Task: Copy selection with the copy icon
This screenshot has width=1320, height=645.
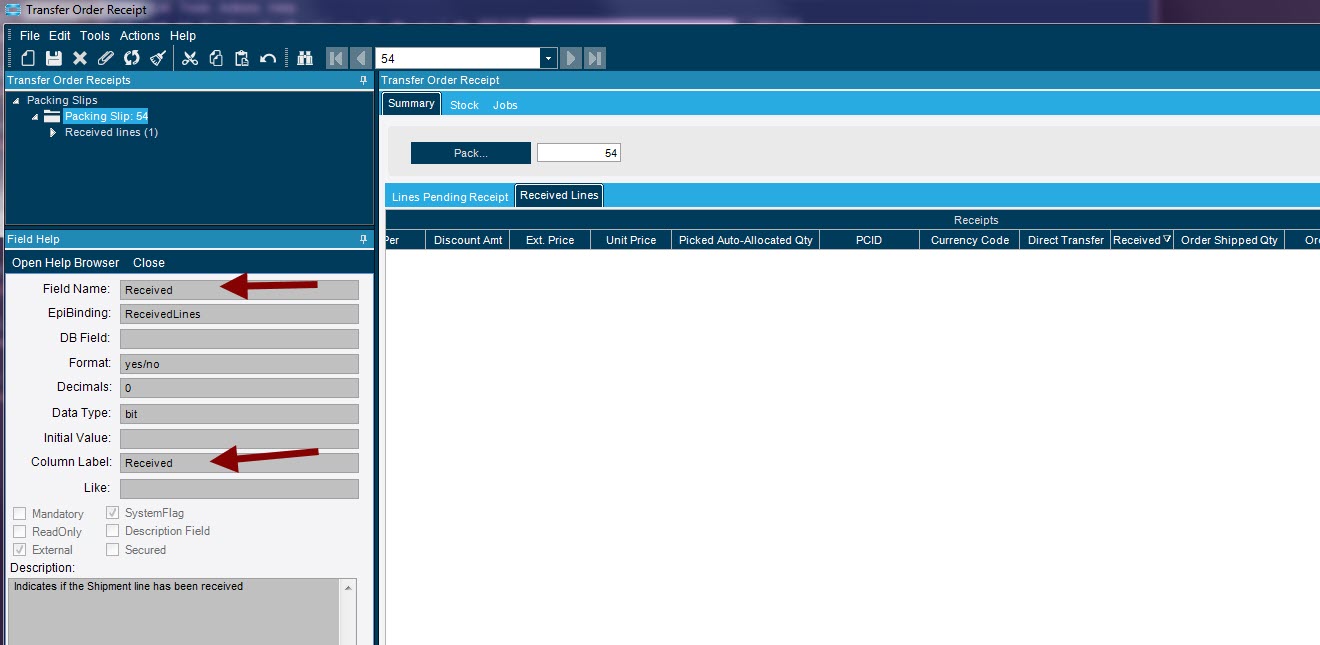Action: tap(216, 59)
